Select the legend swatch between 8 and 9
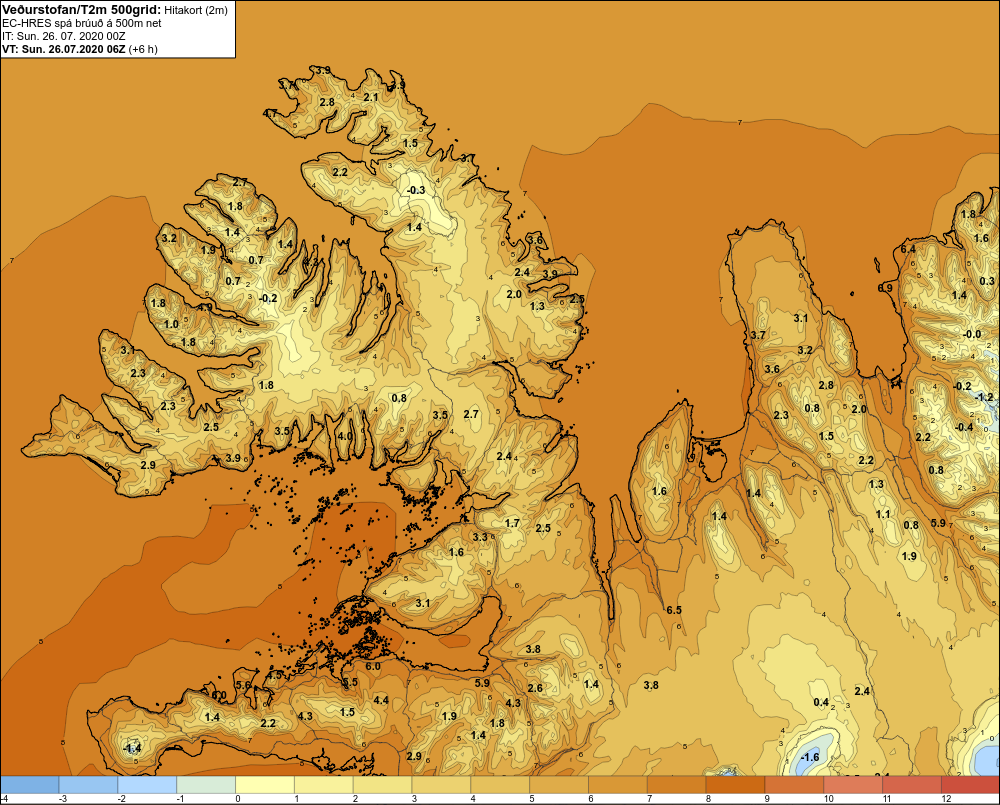Screen dimensions: 1000x805 pos(735,784)
